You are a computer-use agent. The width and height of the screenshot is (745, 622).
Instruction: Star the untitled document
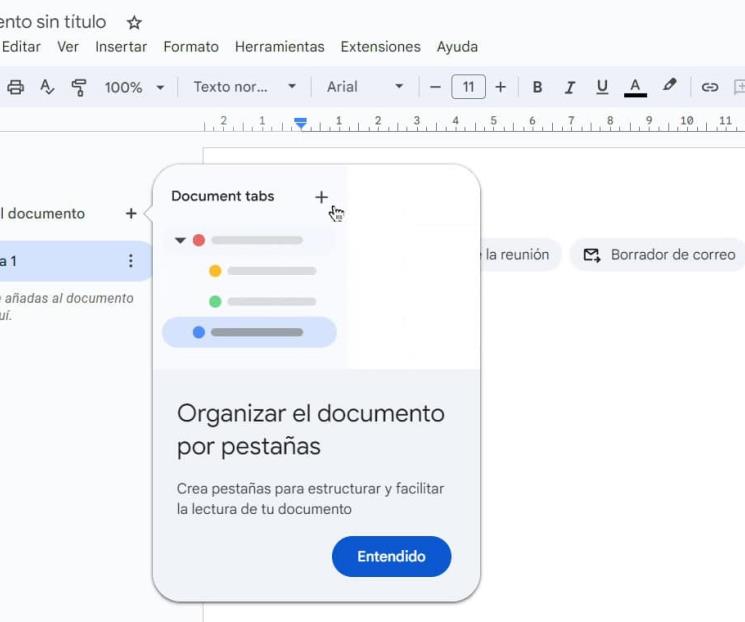(134, 22)
